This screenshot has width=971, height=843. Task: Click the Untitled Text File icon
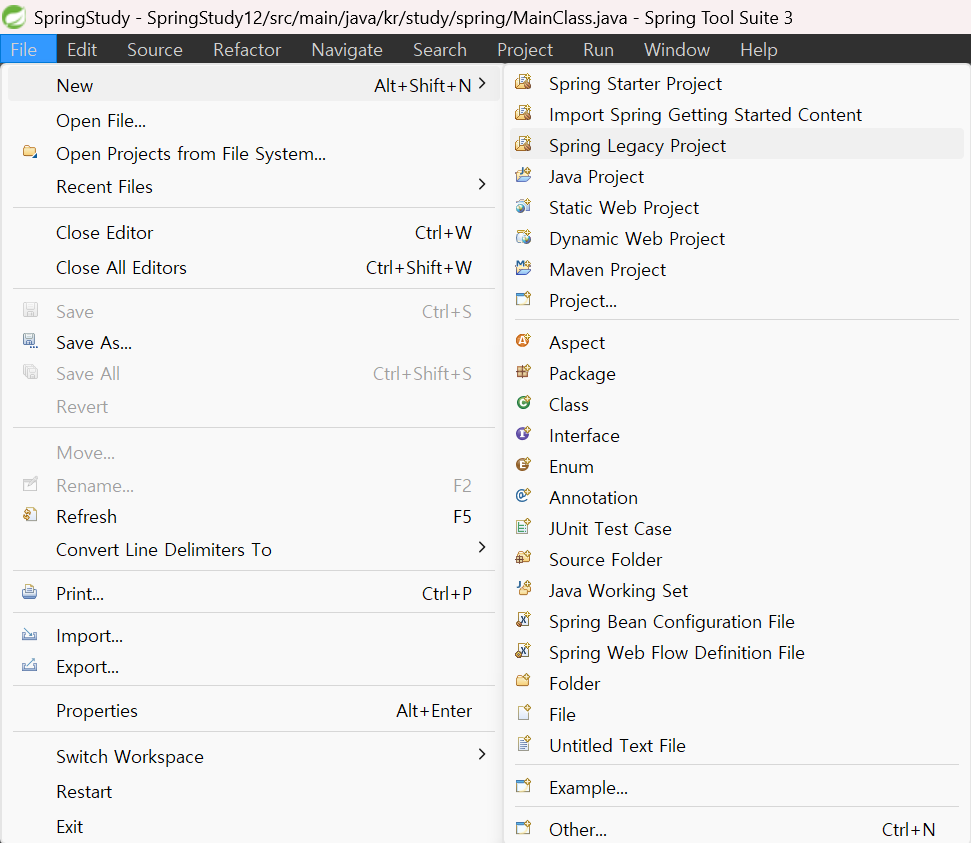coord(523,743)
